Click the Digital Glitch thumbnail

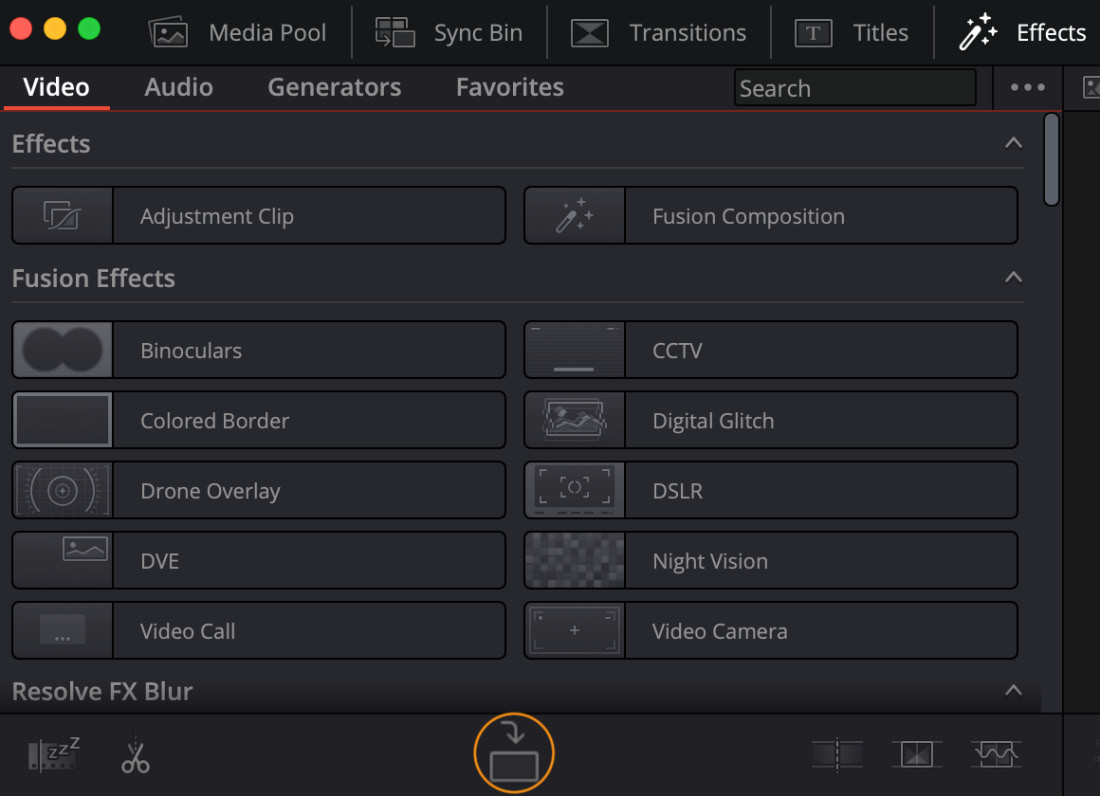575,420
